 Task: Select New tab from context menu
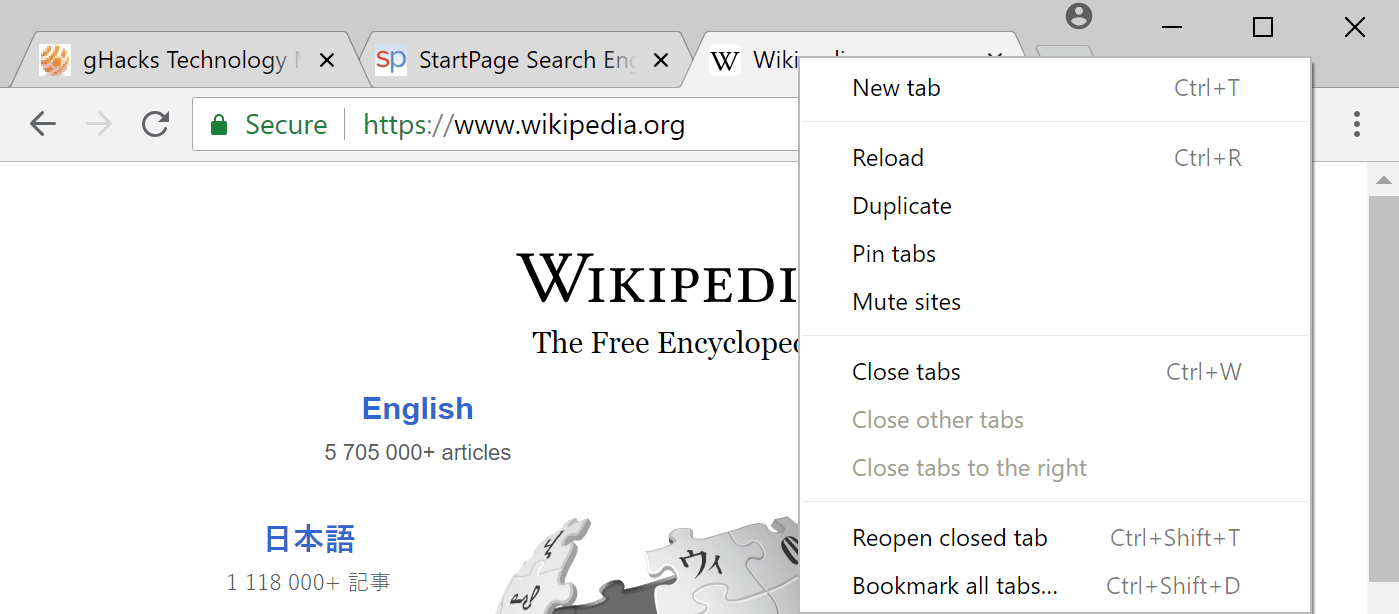896,88
